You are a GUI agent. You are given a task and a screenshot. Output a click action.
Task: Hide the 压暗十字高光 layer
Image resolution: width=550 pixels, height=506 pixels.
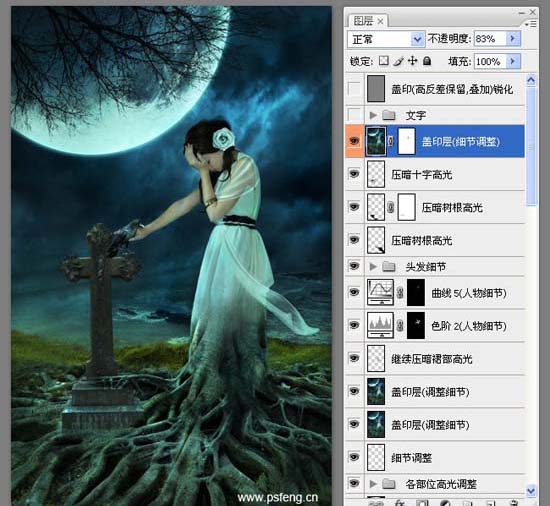pos(354,174)
